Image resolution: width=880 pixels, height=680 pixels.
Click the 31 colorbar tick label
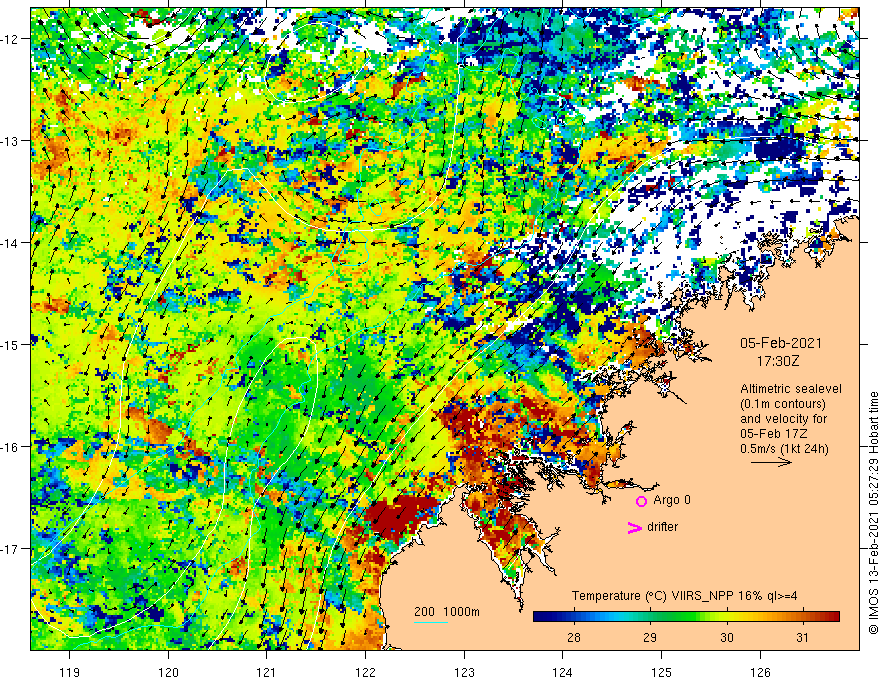click(x=803, y=638)
